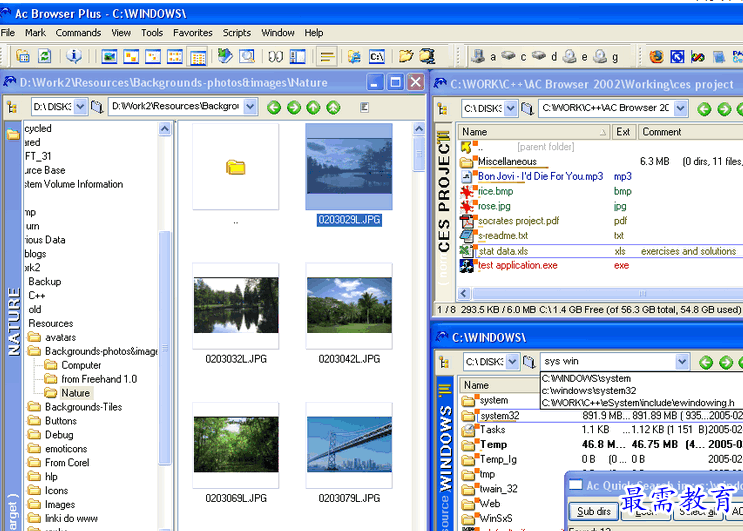Click Comment column header in ces project window
This screenshot has height=531, width=743.
click(x=690, y=132)
